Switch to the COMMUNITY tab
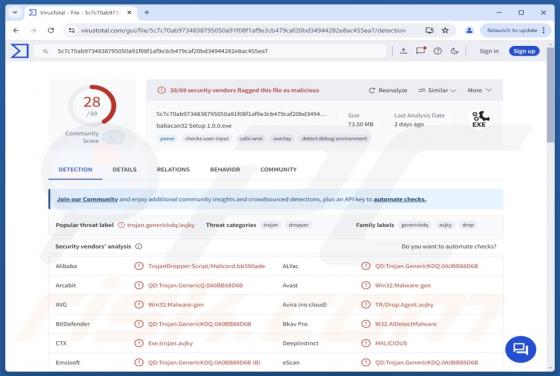This screenshot has height=376, width=560. click(278, 170)
